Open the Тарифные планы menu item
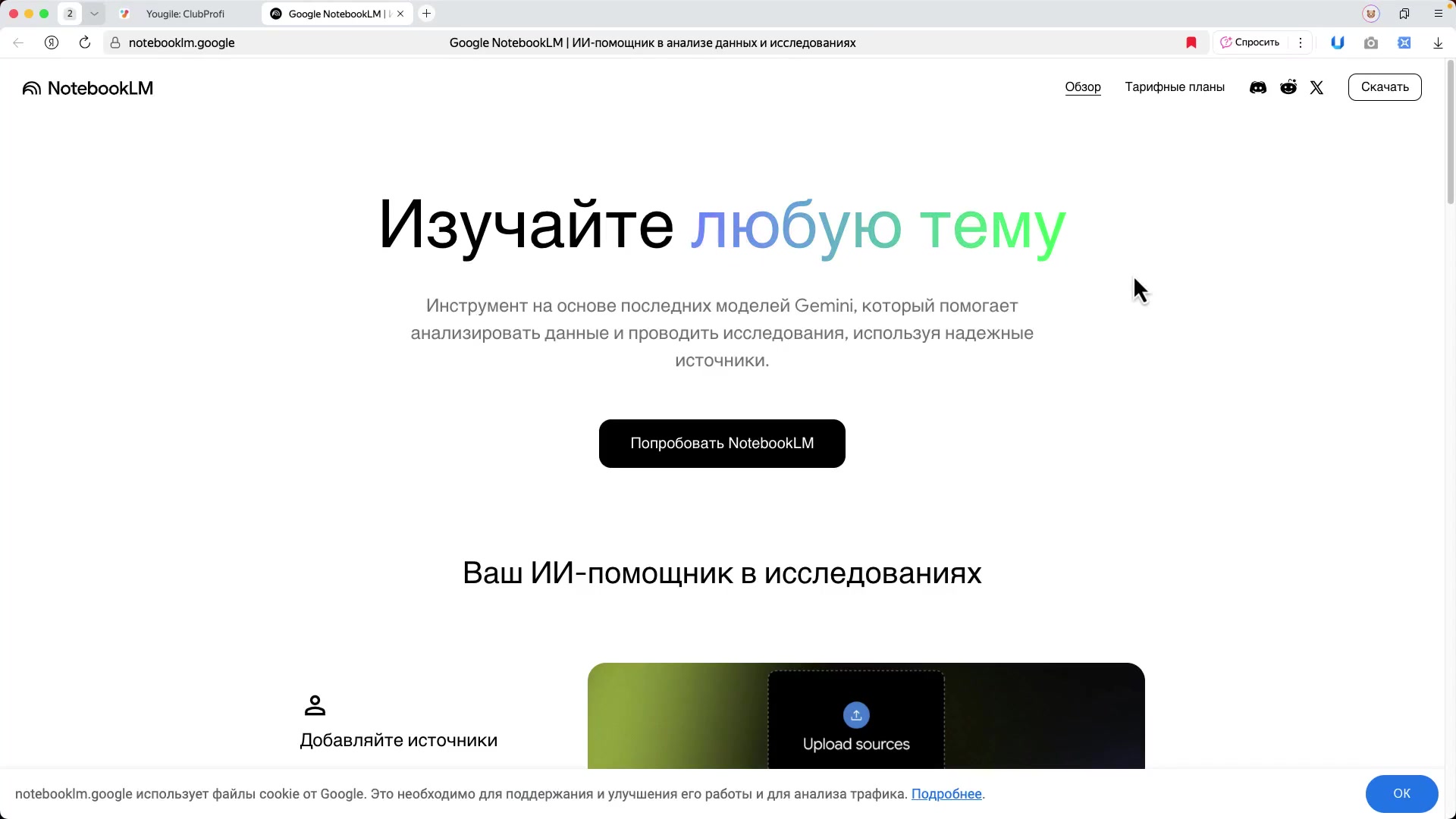Image resolution: width=1456 pixels, height=819 pixels. click(1175, 87)
